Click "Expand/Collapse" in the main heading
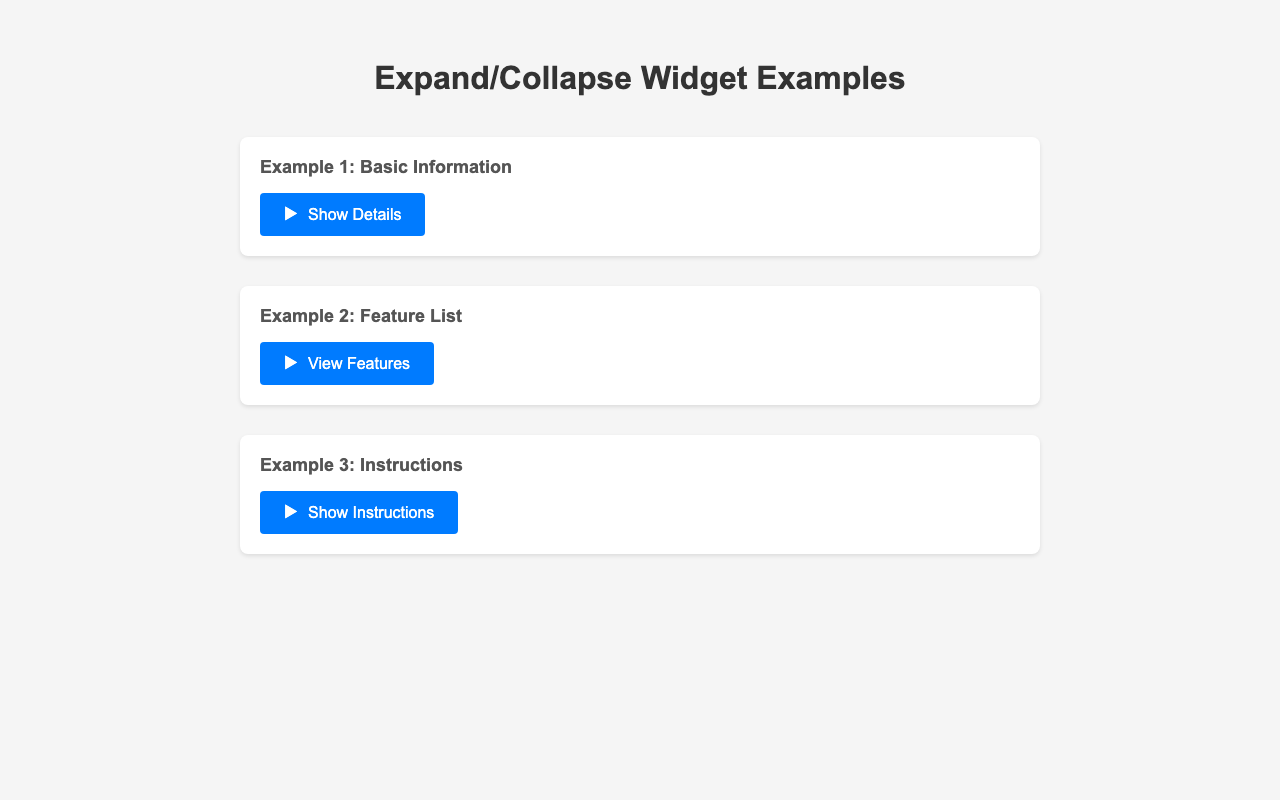 [503, 78]
